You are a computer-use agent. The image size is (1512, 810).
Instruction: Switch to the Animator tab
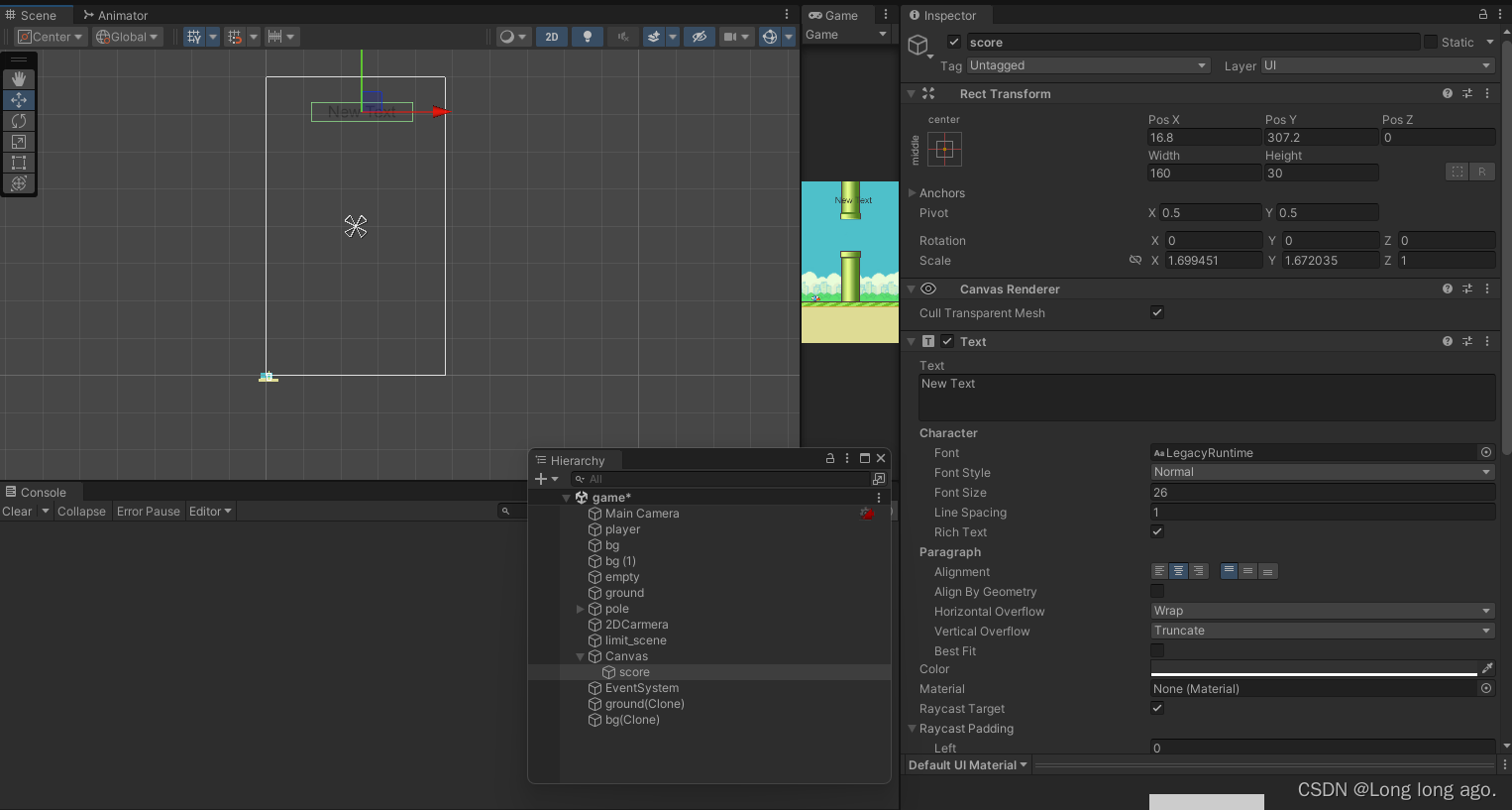point(116,15)
